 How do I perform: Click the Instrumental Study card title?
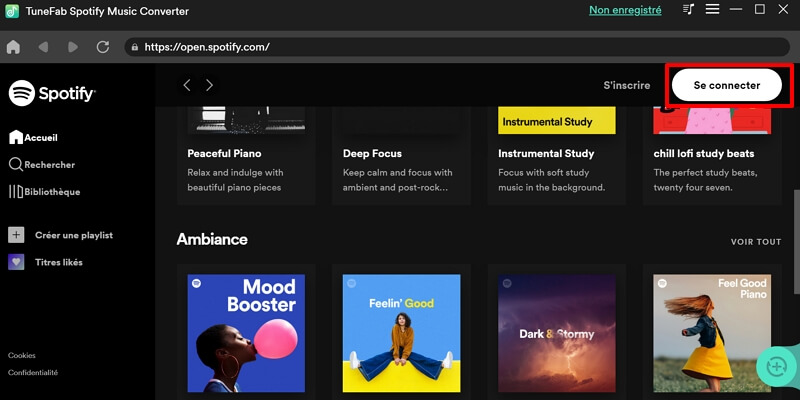click(546, 153)
